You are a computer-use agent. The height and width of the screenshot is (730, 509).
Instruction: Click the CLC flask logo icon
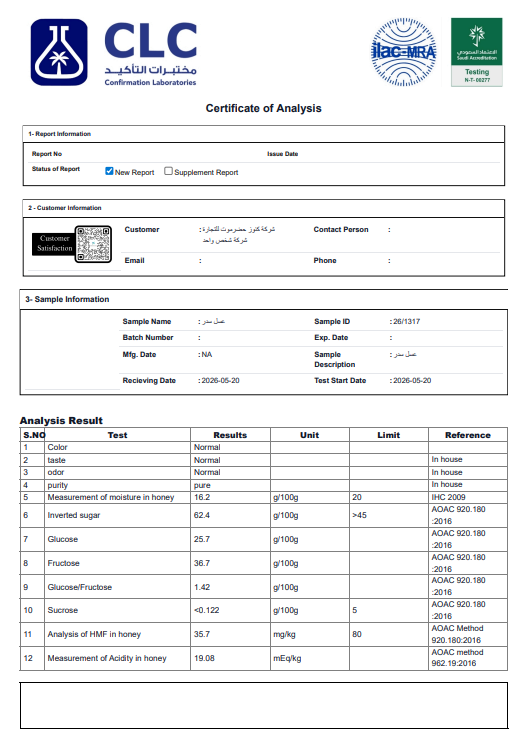[x=59, y=52]
